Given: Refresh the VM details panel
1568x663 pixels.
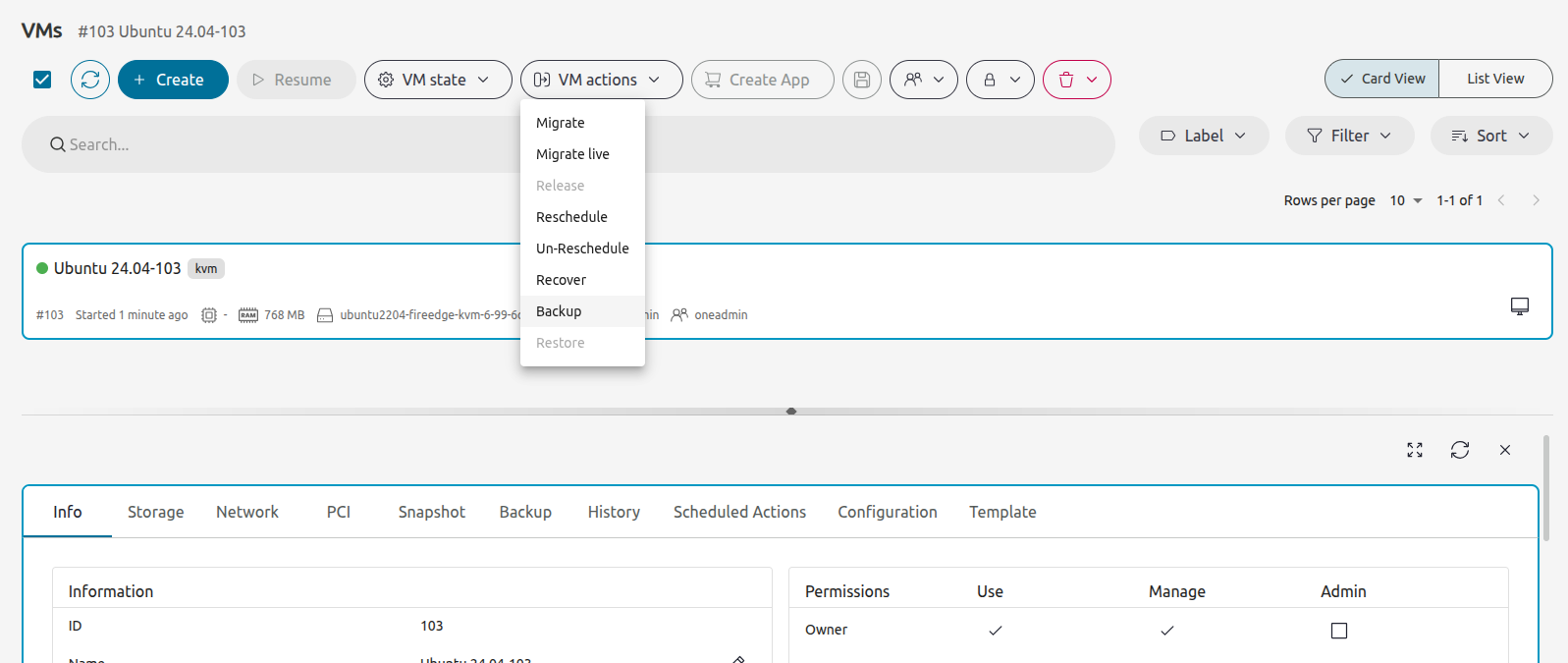Looking at the screenshot, I should pos(1460,450).
